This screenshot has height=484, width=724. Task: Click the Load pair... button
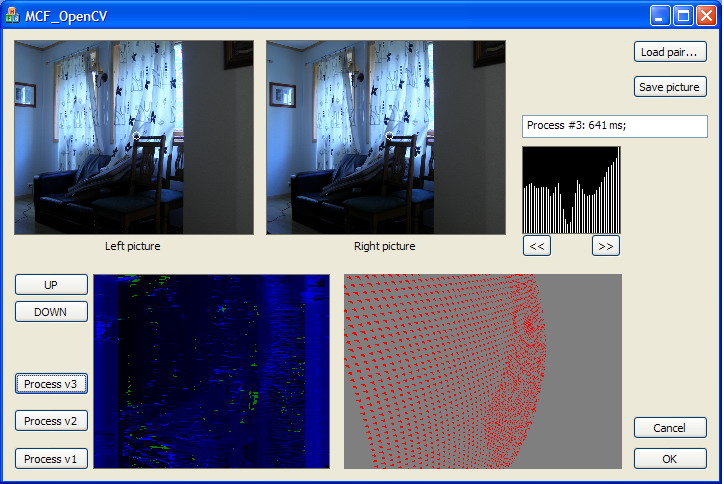pyautogui.click(x=670, y=52)
